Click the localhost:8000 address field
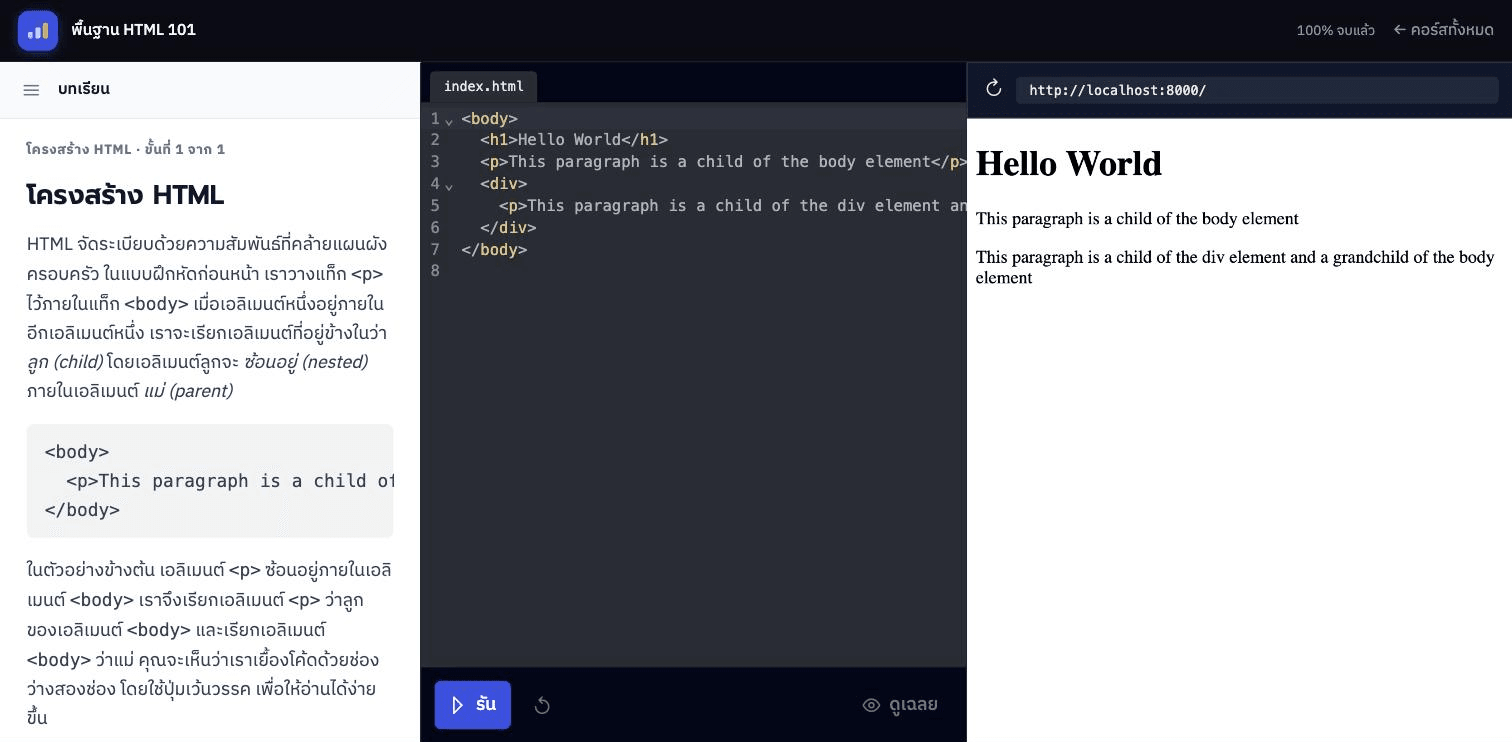1512x742 pixels. coord(1257,90)
